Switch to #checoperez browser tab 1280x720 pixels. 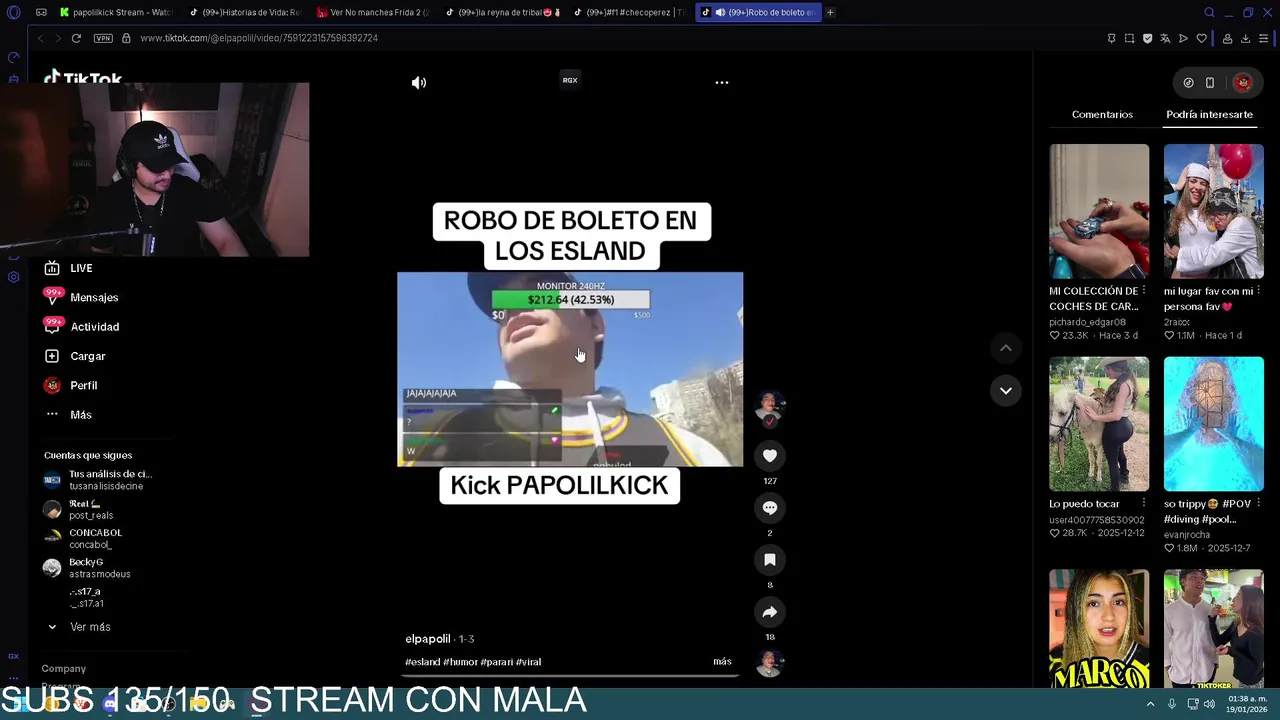pyautogui.click(x=629, y=12)
